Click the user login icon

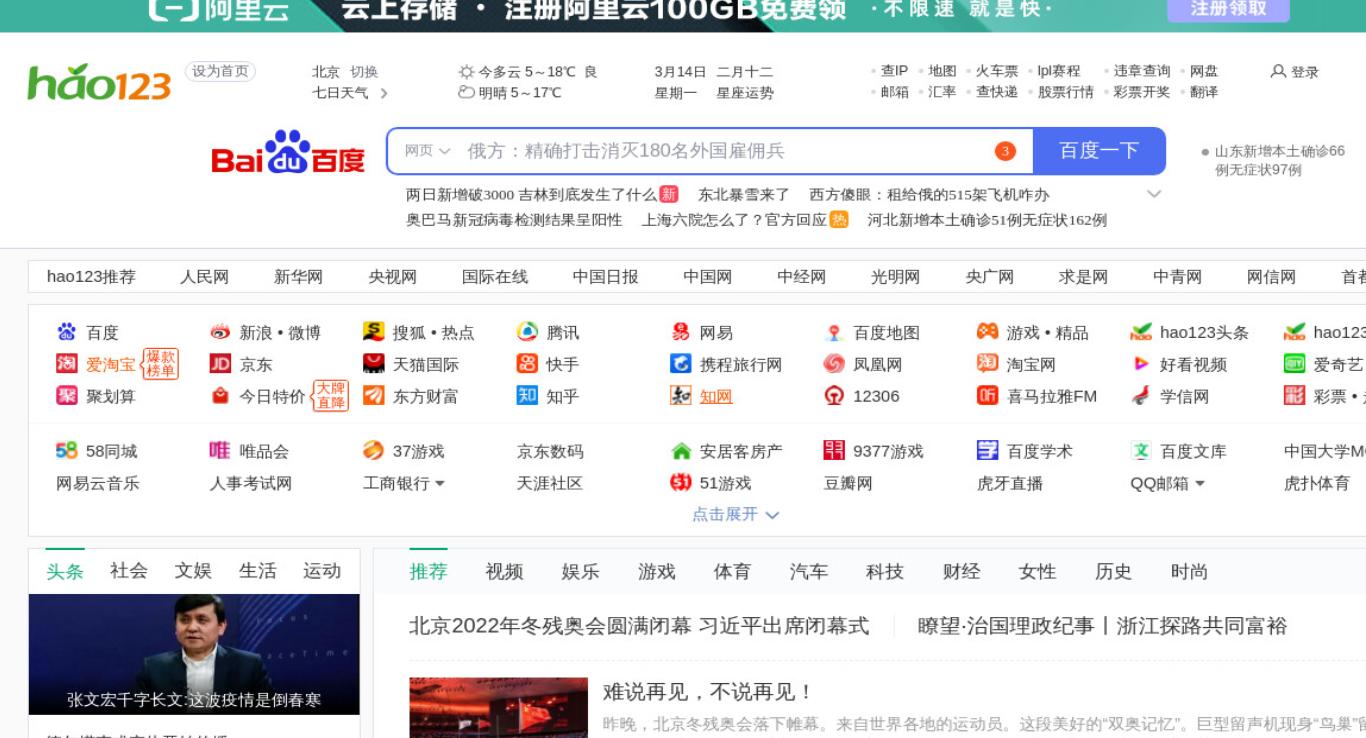tap(1277, 72)
